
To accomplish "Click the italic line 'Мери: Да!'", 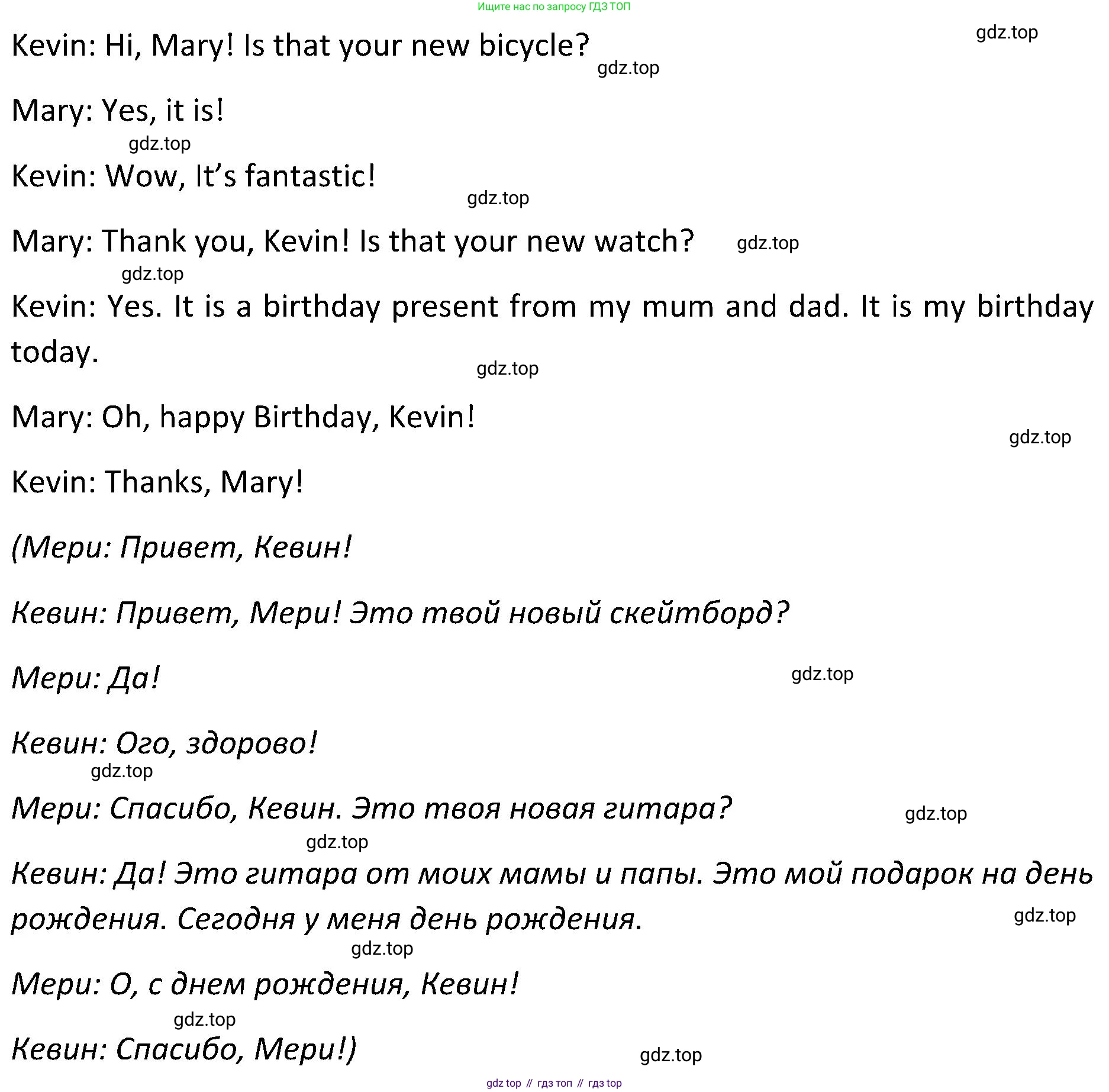I will [86, 678].
